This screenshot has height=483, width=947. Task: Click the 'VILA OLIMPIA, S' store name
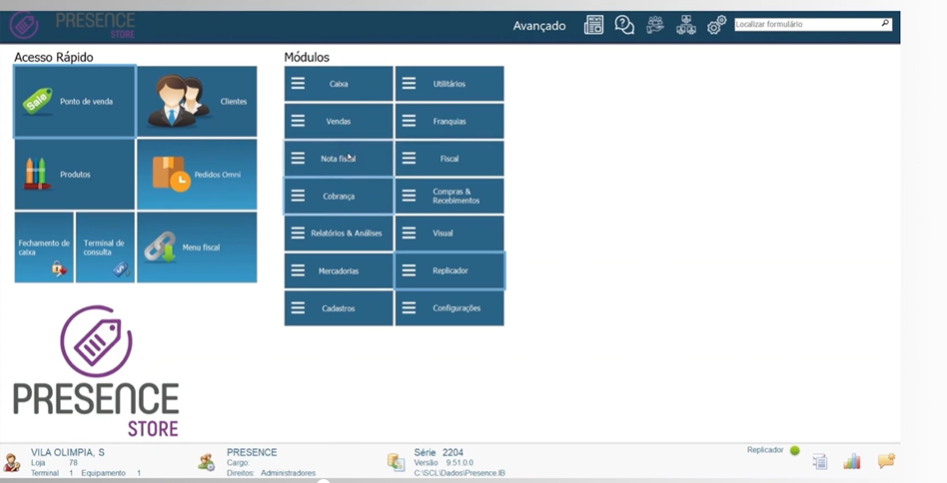tap(68, 452)
